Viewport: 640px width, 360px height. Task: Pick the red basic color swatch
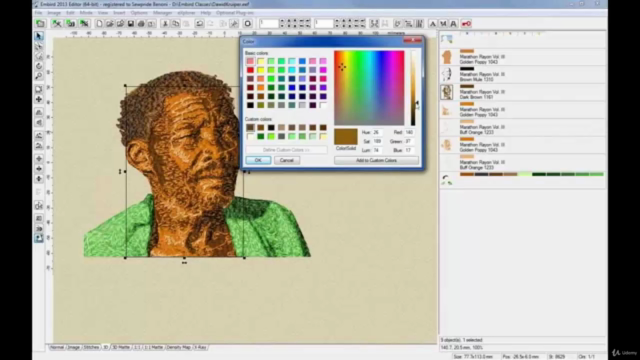click(x=250, y=70)
